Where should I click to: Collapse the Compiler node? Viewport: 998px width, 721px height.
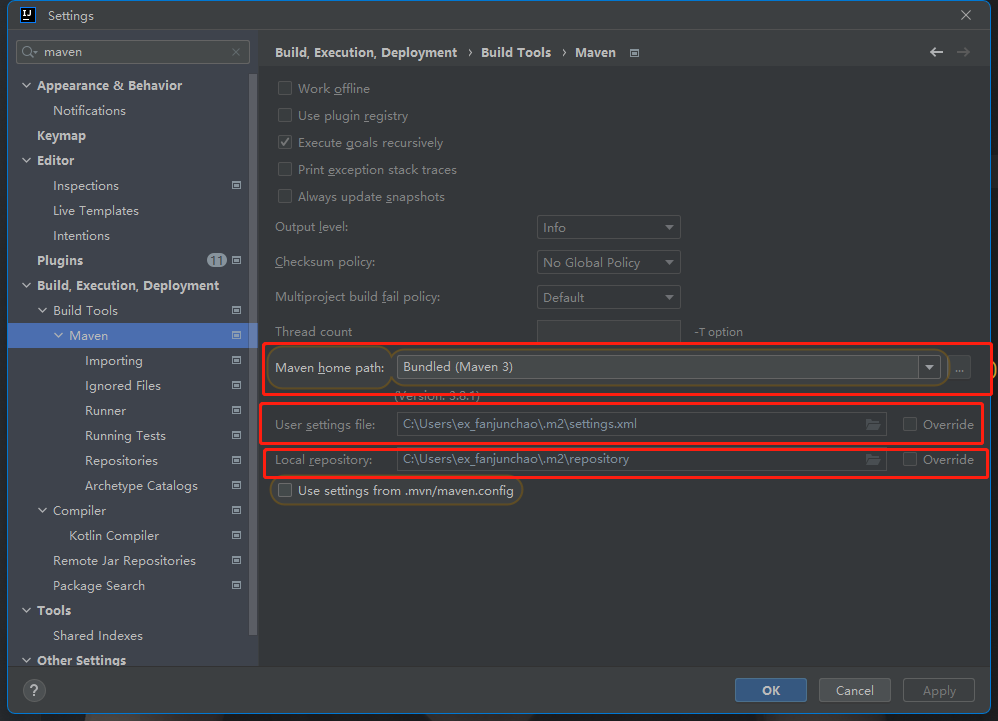point(43,510)
